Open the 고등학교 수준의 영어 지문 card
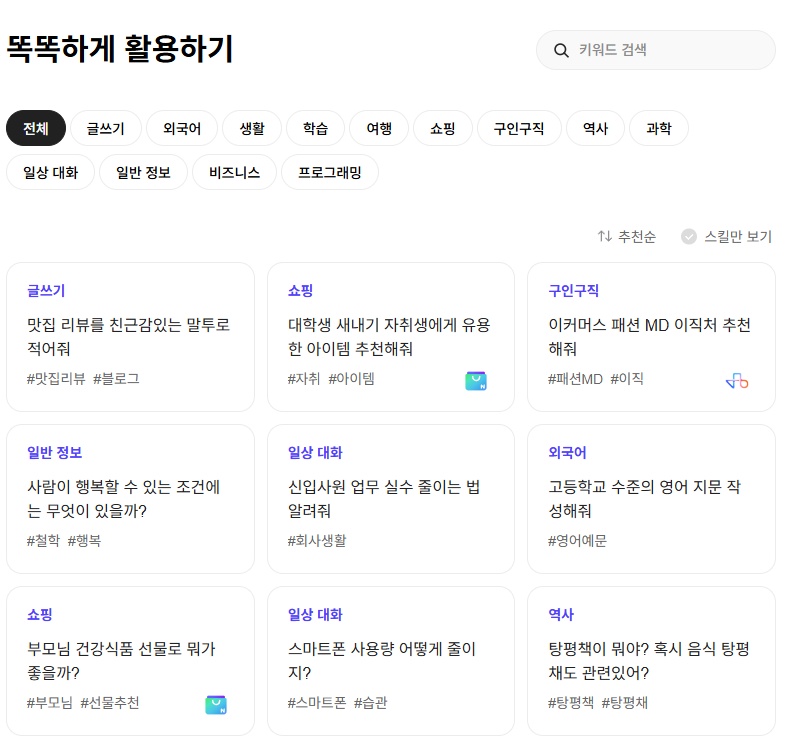 pyautogui.click(x=652, y=499)
